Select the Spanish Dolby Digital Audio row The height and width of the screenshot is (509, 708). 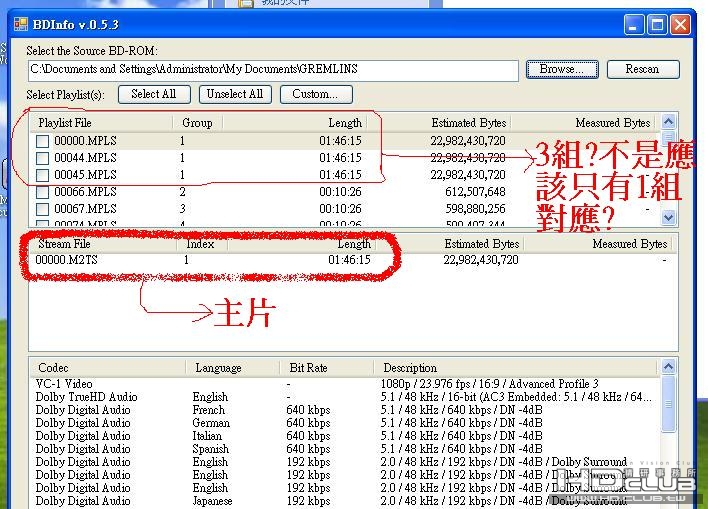pyautogui.click(x=345, y=449)
